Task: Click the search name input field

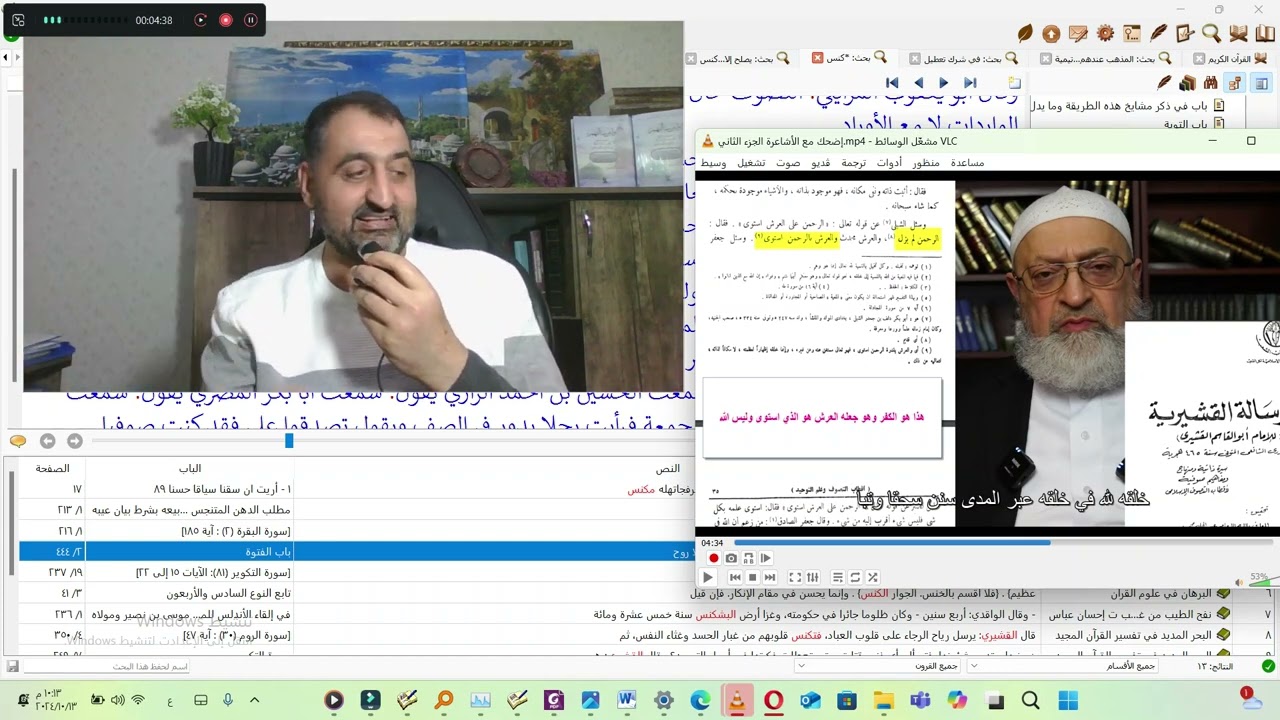Action: (105, 666)
